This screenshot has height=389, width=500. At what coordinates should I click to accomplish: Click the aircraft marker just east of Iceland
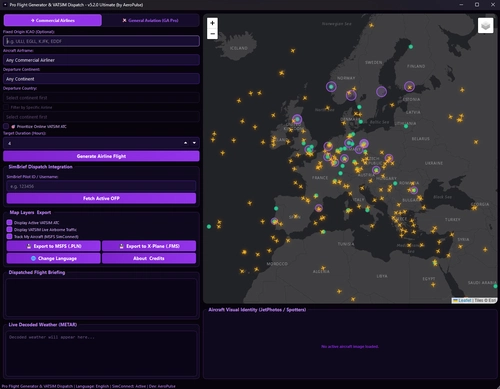coord(293,51)
